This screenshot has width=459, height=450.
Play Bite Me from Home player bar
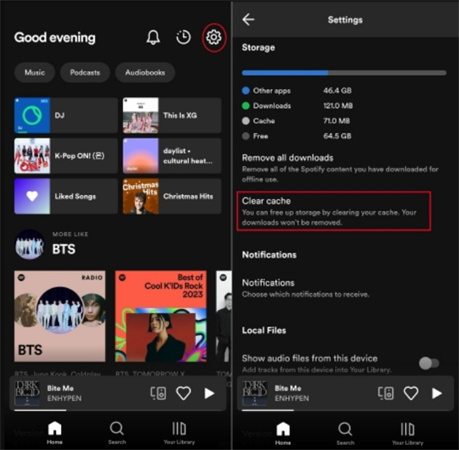209,393
